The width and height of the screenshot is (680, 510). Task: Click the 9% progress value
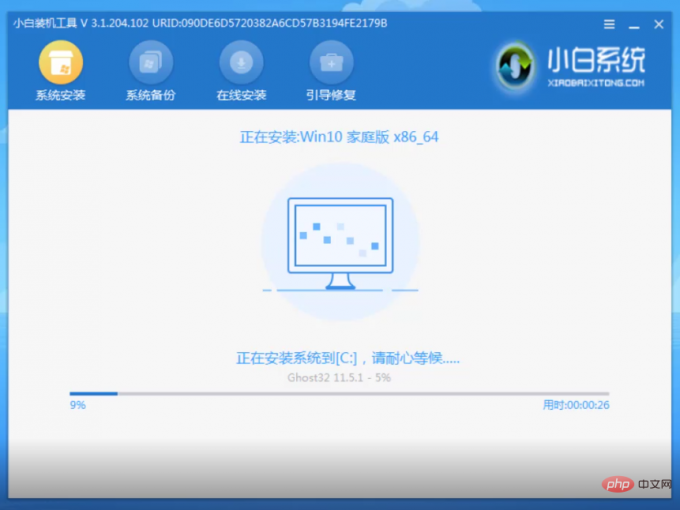point(78,405)
